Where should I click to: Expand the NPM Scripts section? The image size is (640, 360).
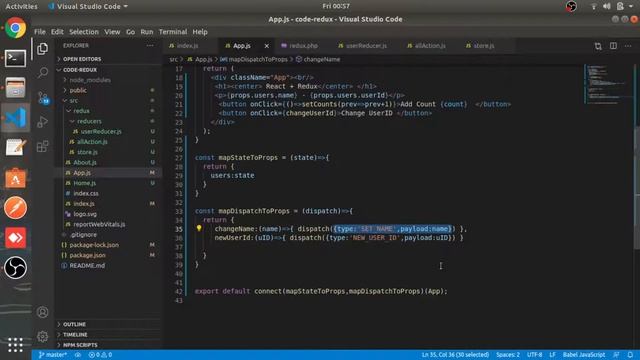[x=108, y=345]
